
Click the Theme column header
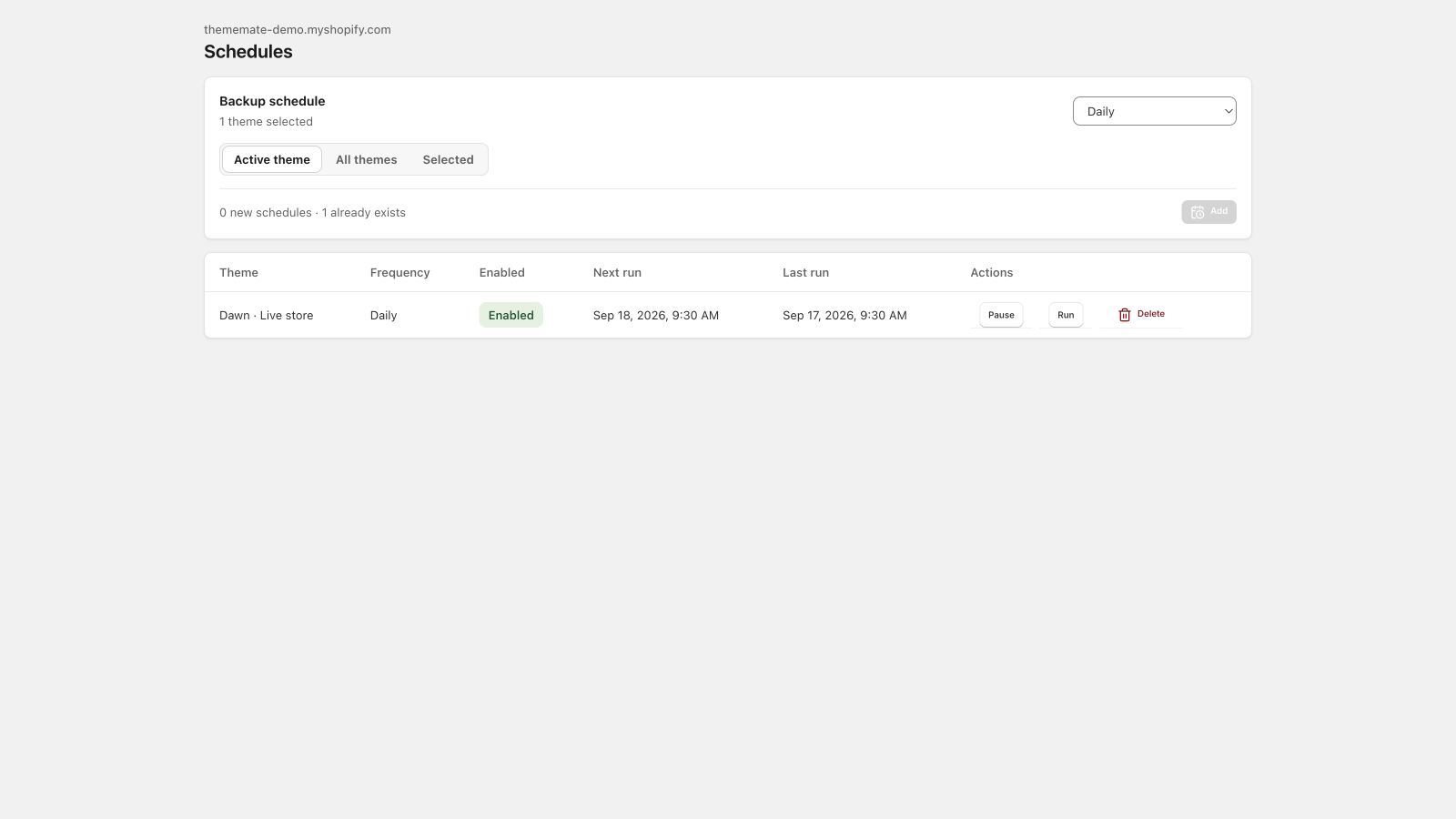[x=238, y=273]
